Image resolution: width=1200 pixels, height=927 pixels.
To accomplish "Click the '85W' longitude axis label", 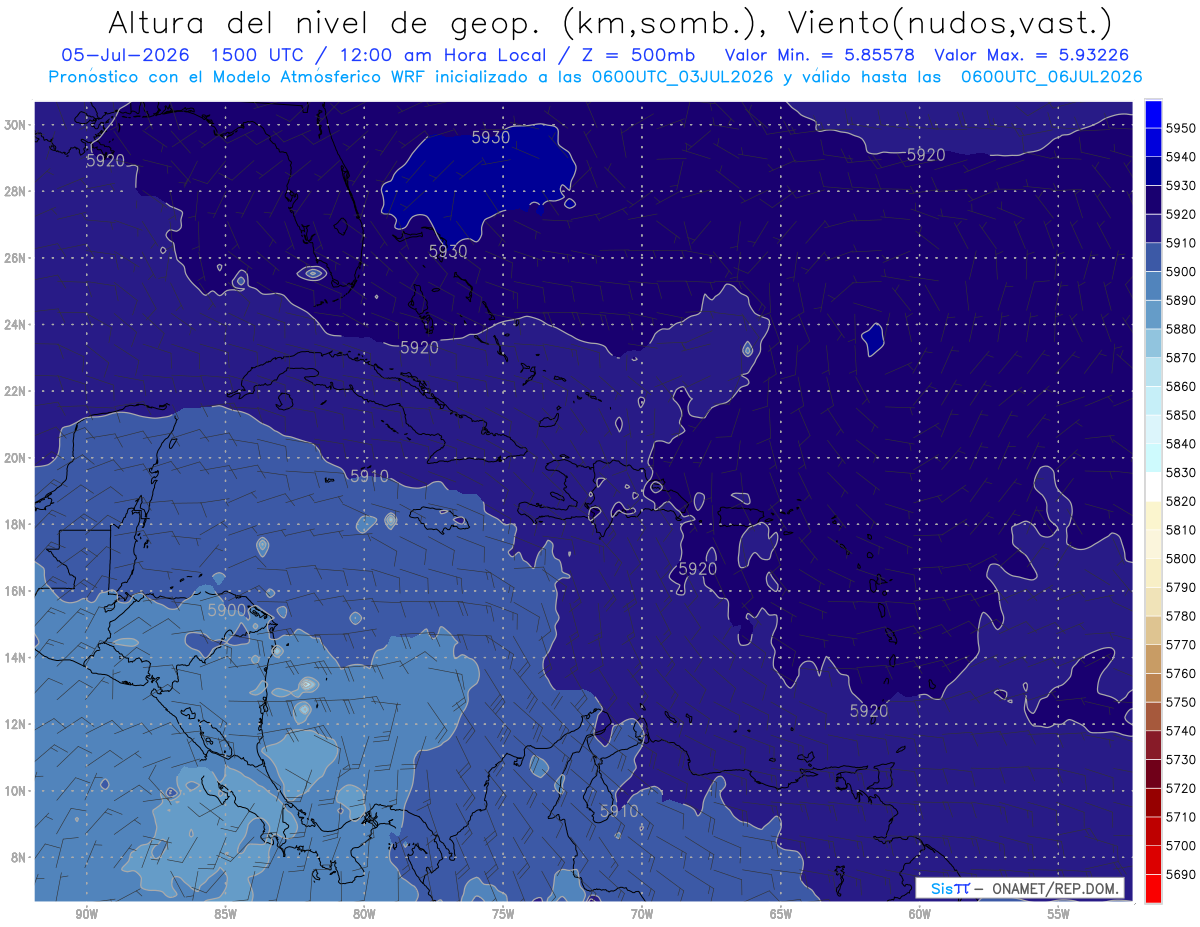I will (225, 914).
